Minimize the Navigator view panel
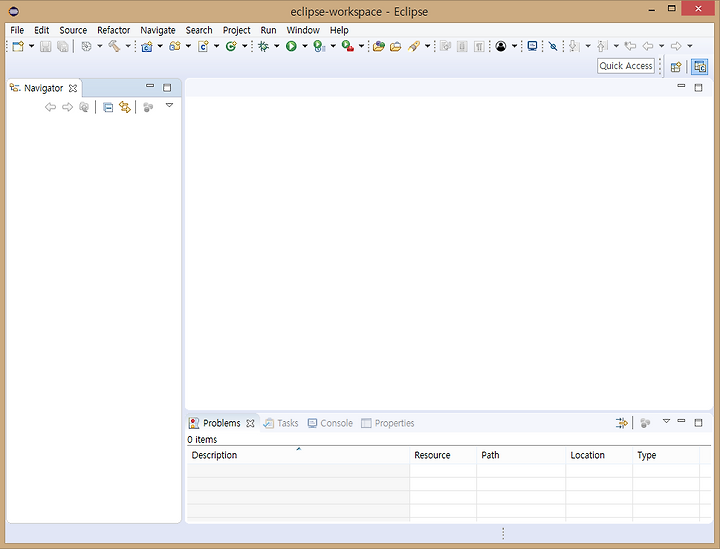 tap(150, 86)
